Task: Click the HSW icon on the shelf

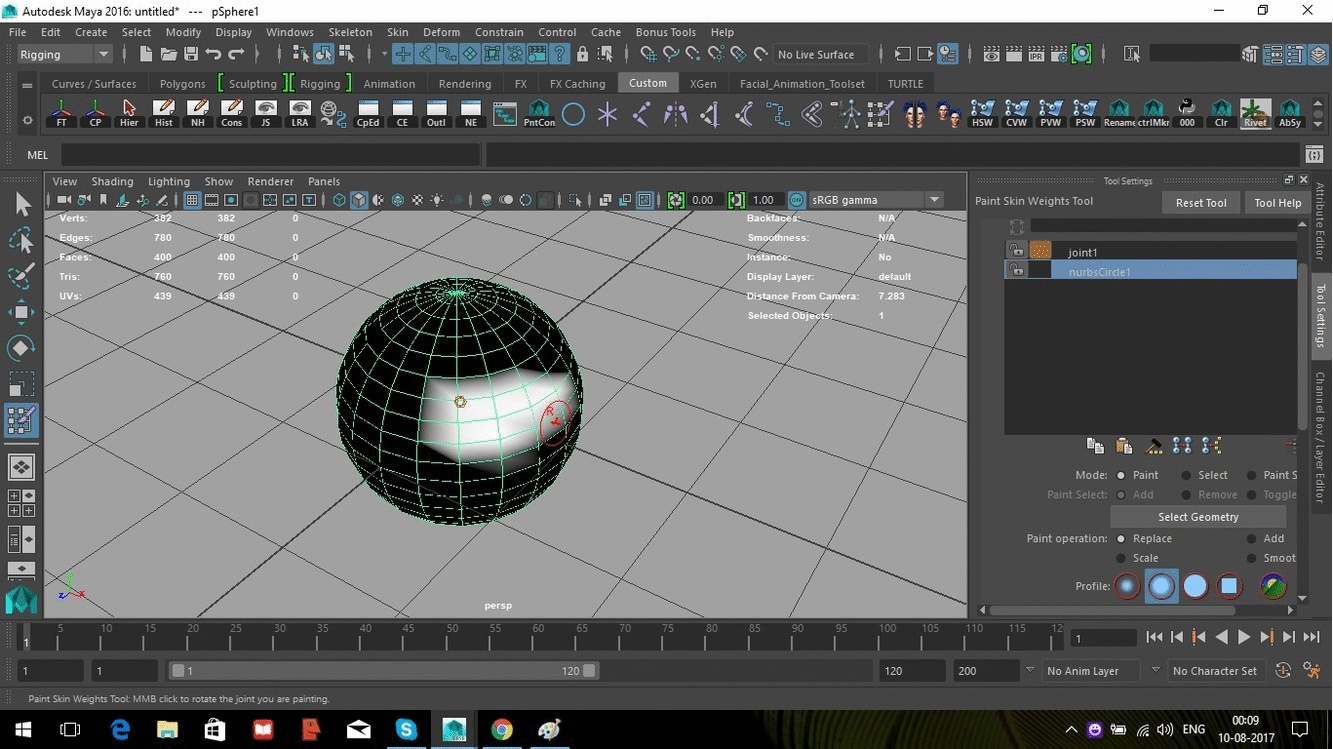Action: coord(982,113)
